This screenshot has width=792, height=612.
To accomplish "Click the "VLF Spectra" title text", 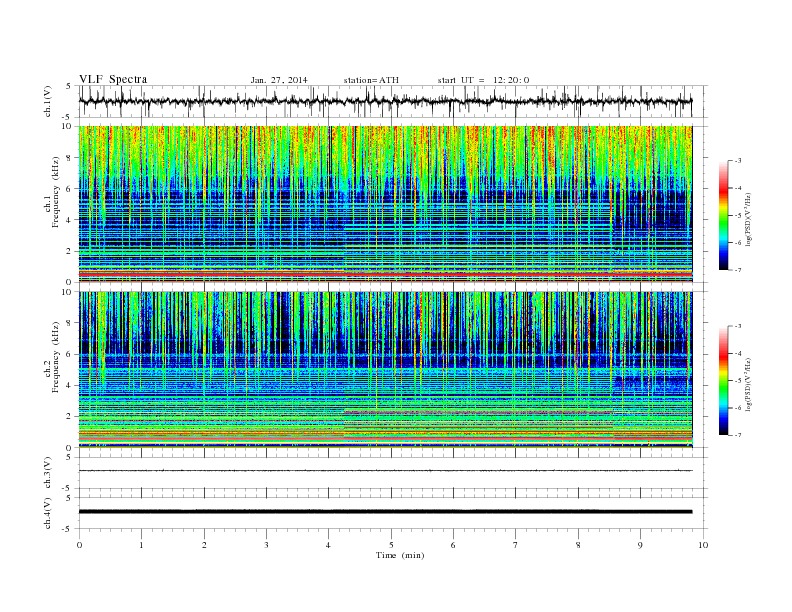I will click(x=113, y=79).
